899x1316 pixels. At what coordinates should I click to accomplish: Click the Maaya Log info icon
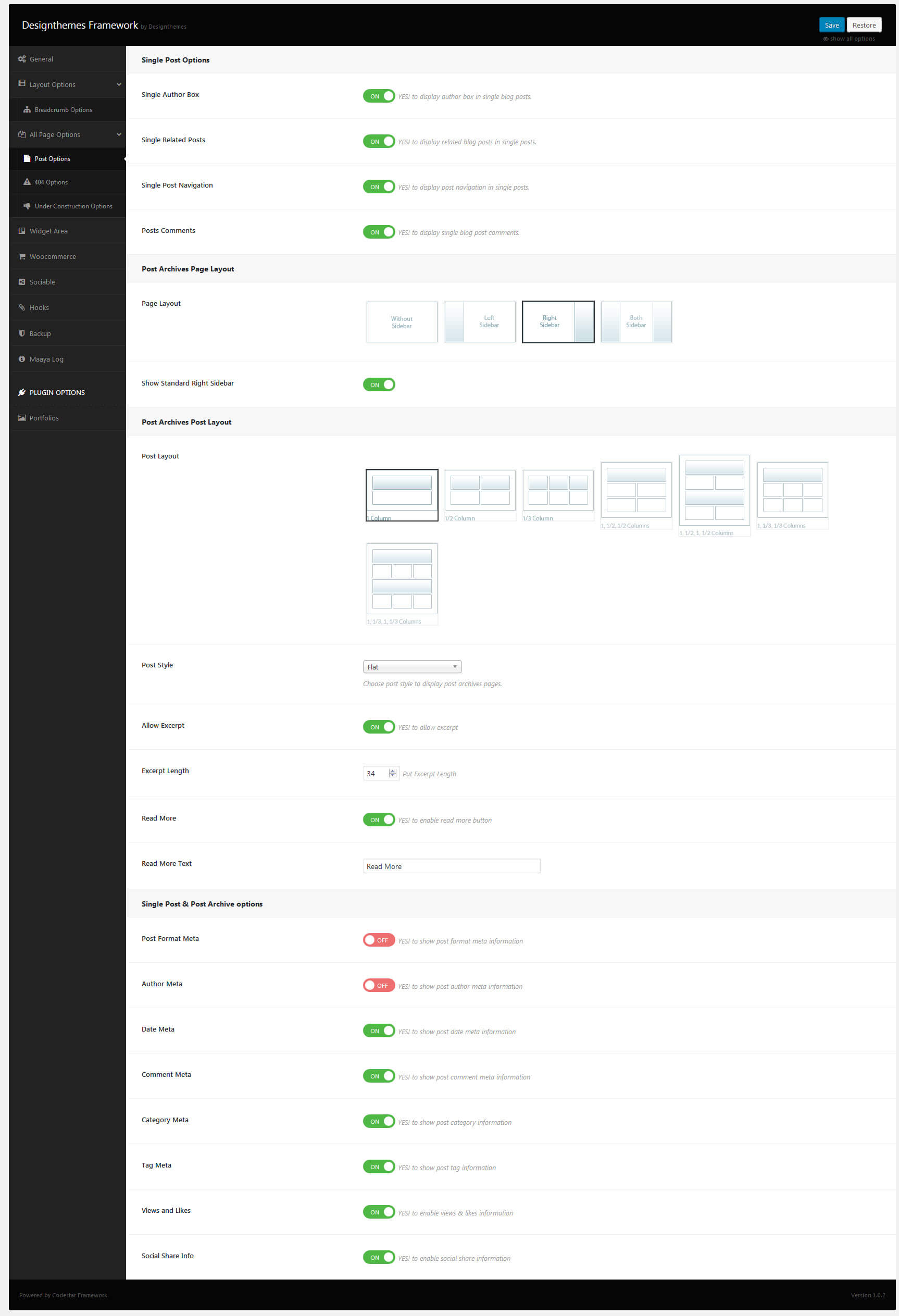click(21, 359)
